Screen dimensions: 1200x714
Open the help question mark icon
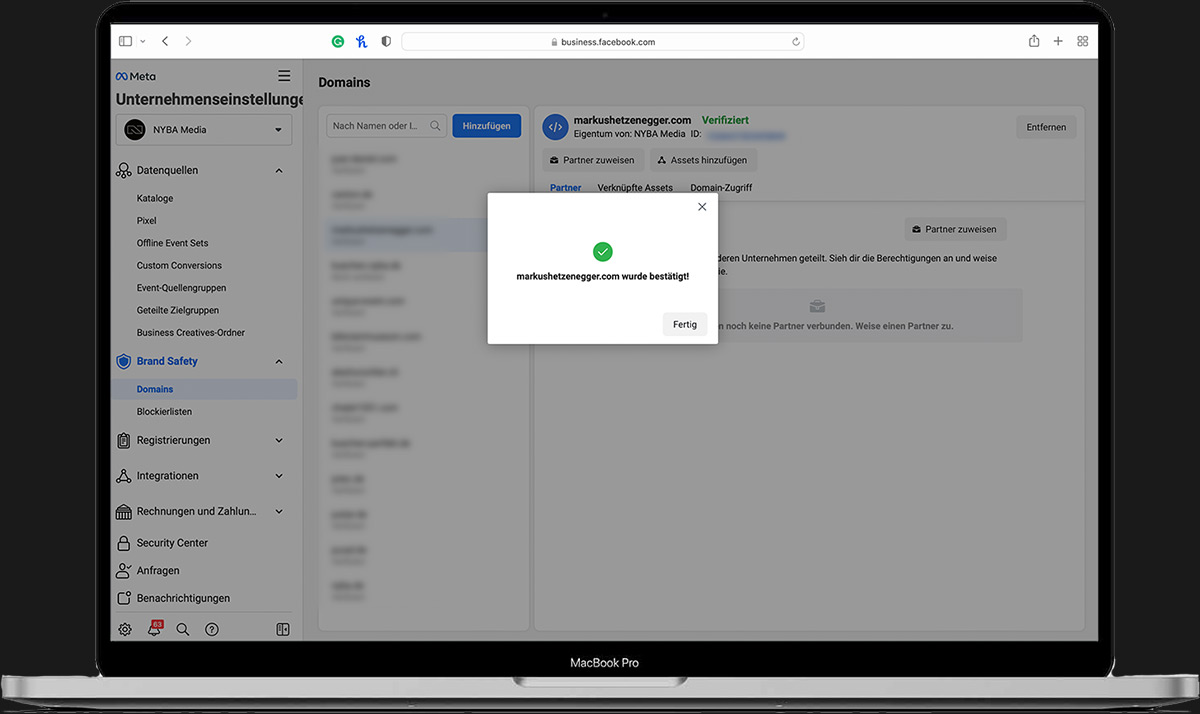click(212, 630)
